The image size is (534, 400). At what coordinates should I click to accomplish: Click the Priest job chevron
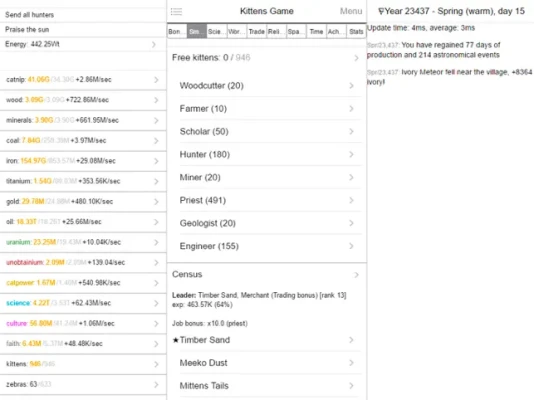pos(351,201)
